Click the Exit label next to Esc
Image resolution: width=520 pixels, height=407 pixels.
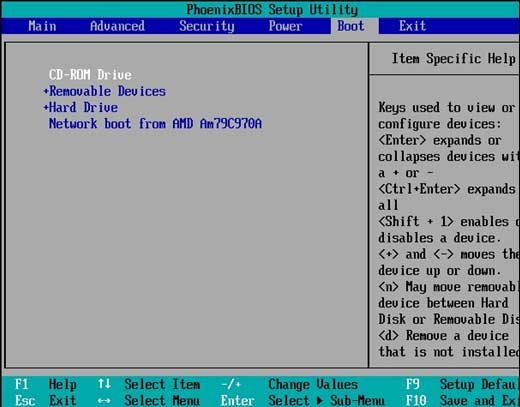63,400
